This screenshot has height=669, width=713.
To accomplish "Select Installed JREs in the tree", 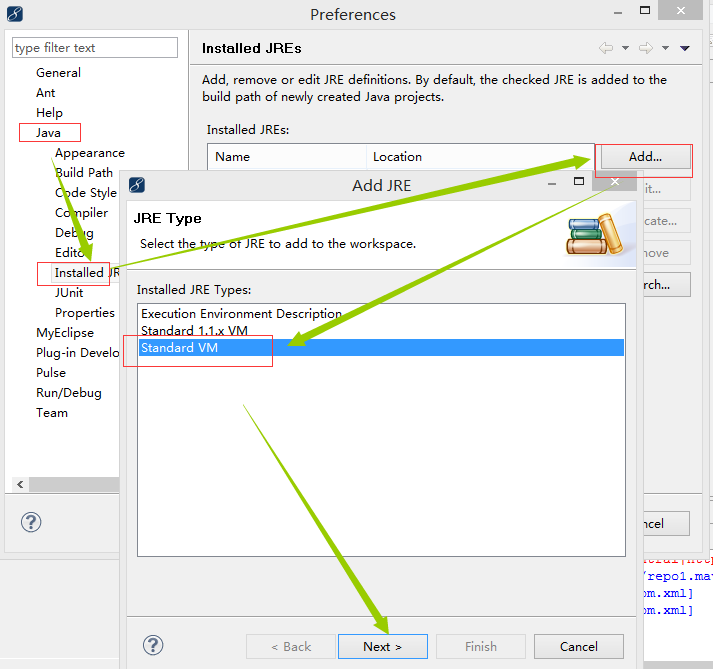I will (x=86, y=273).
